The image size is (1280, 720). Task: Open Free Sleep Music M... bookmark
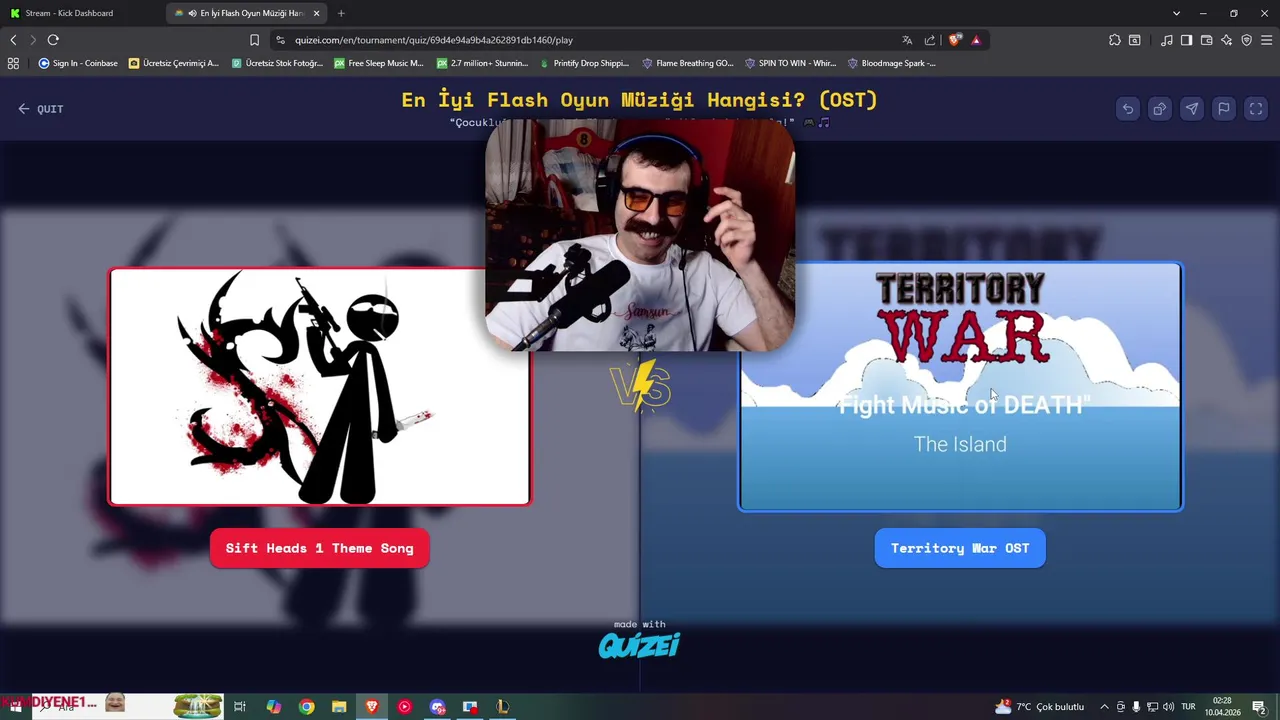point(379,63)
